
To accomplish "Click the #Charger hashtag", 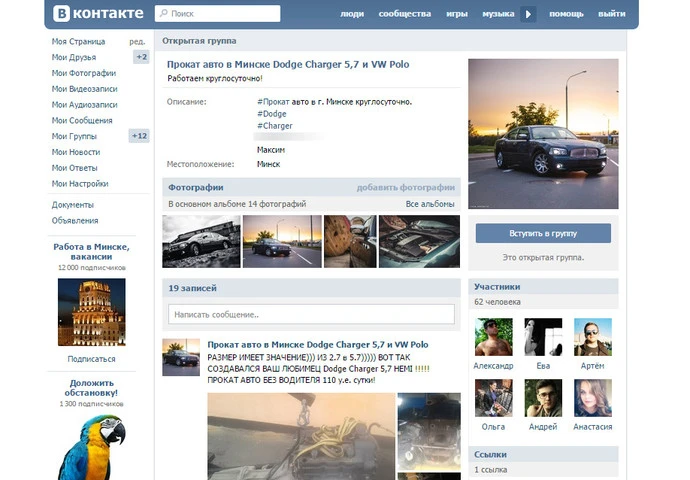I will [275, 126].
